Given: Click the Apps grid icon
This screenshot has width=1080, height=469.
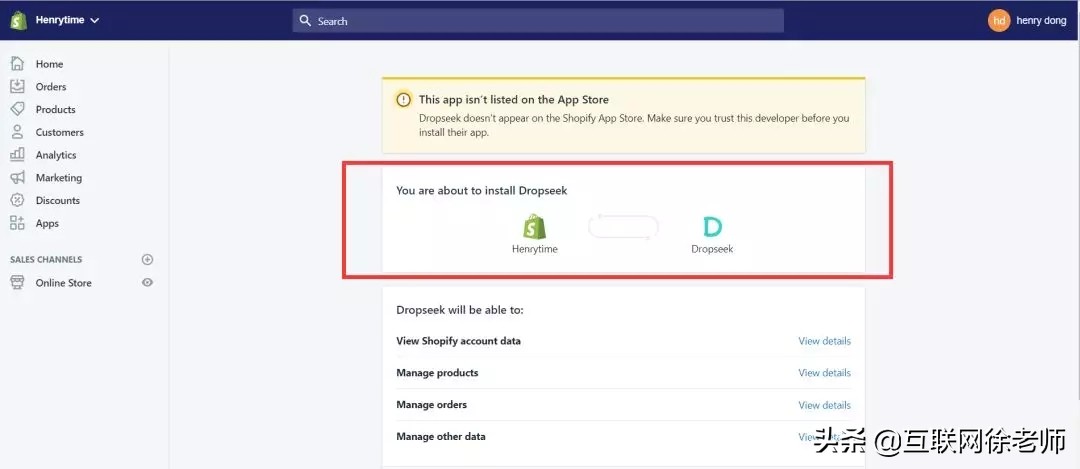Looking at the screenshot, I should pyautogui.click(x=17, y=223).
